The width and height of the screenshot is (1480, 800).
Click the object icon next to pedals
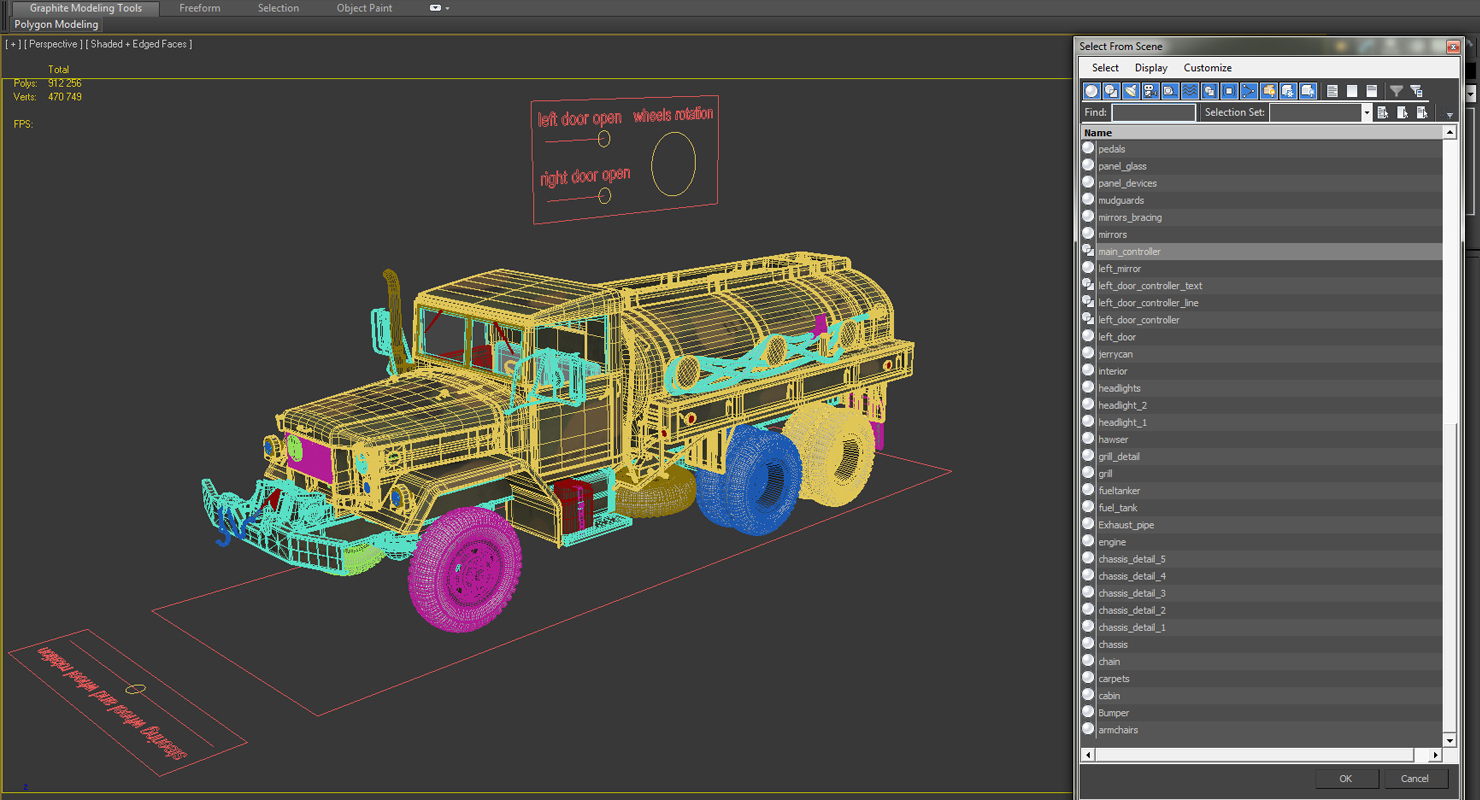point(1088,148)
